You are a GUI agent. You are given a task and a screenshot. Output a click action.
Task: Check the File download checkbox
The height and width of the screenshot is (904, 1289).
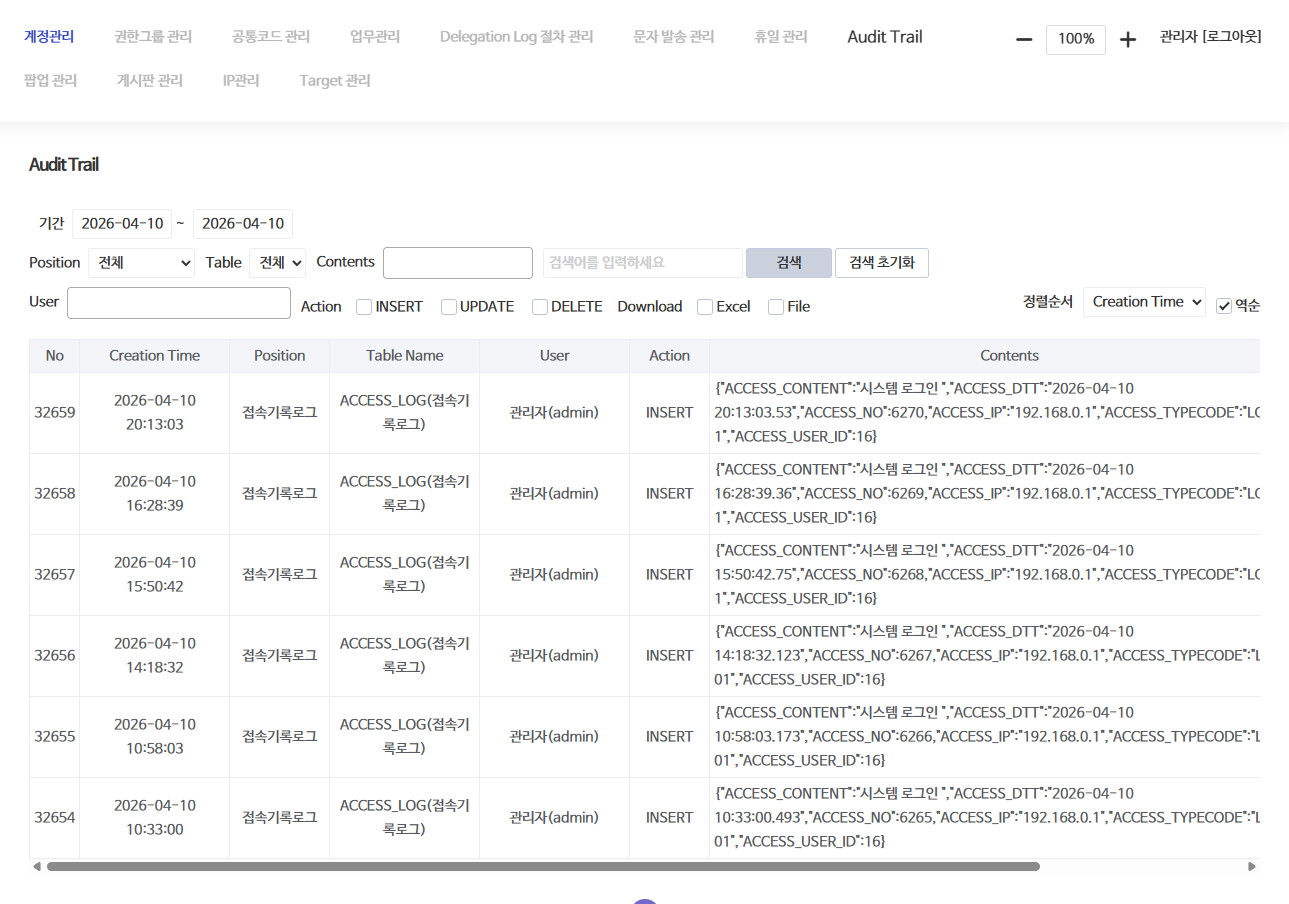pos(776,307)
